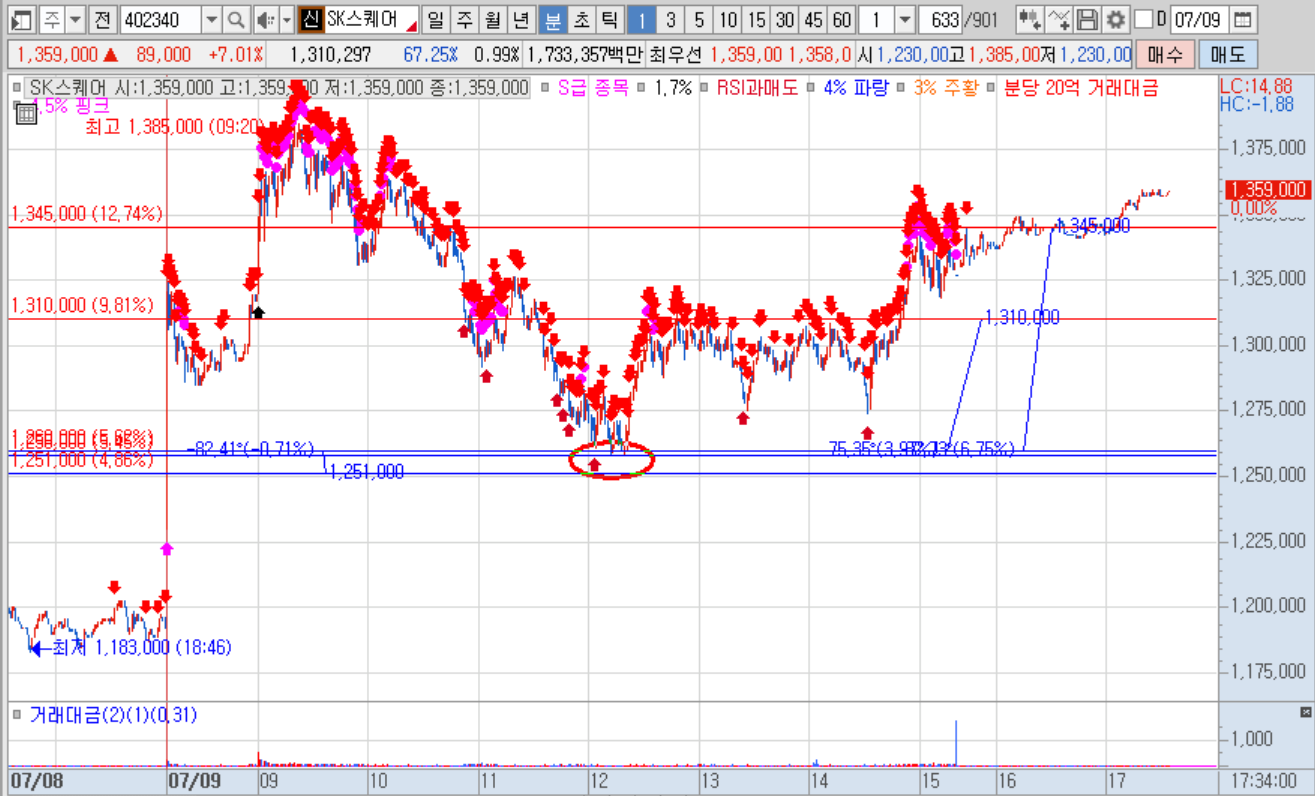Click the 매도 sell button
The height and width of the screenshot is (796, 1315).
1227,54
